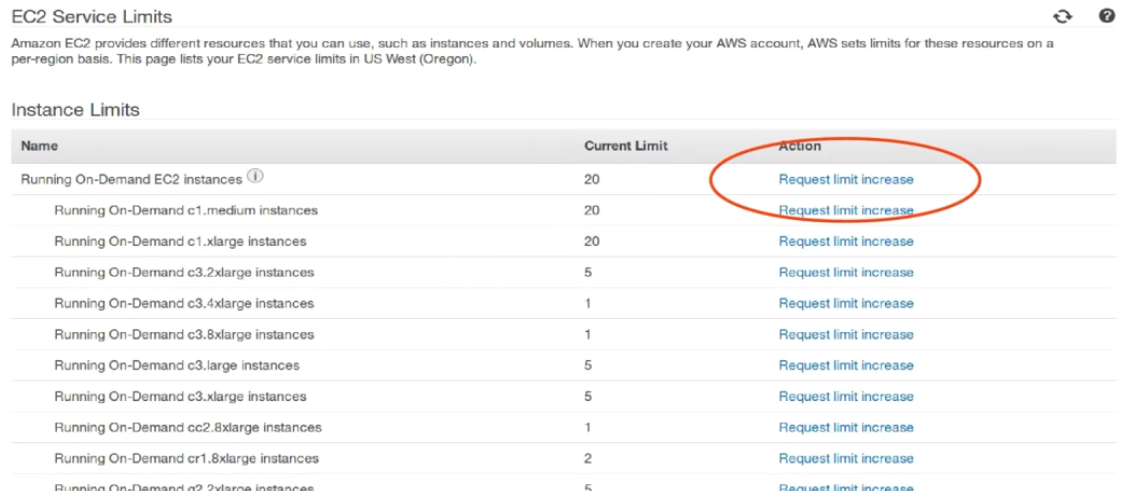Click the Action column header
1122x491 pixels.
(800, 146)
